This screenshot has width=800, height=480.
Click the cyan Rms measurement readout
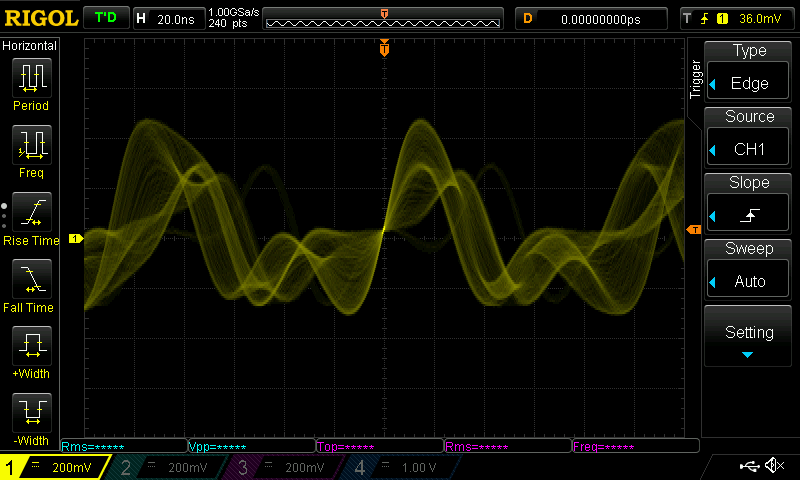(x=123, y=447)
